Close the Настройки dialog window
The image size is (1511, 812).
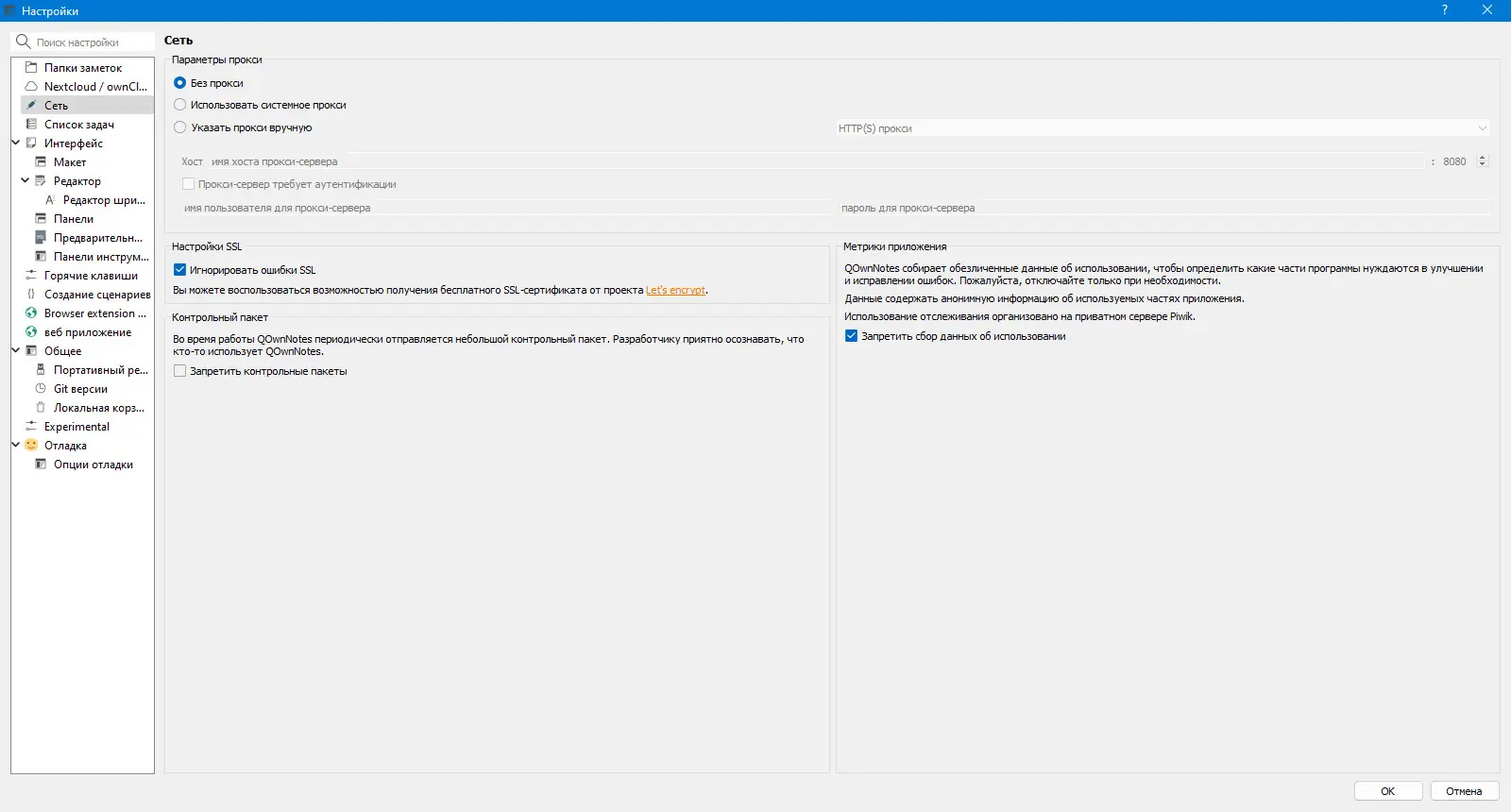click(x=1487, y=10)
